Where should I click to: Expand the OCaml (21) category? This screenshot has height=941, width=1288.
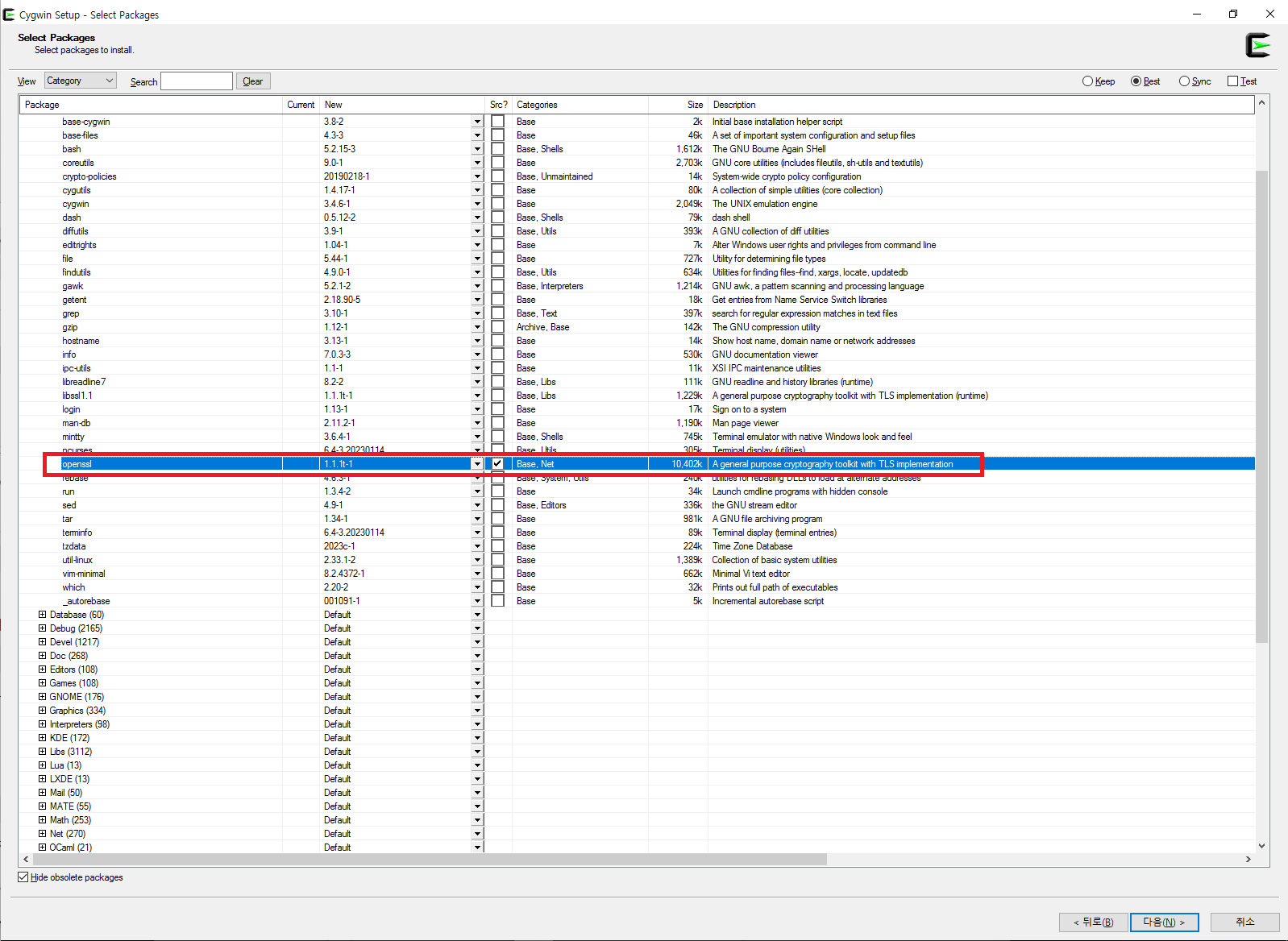[43, 848]
